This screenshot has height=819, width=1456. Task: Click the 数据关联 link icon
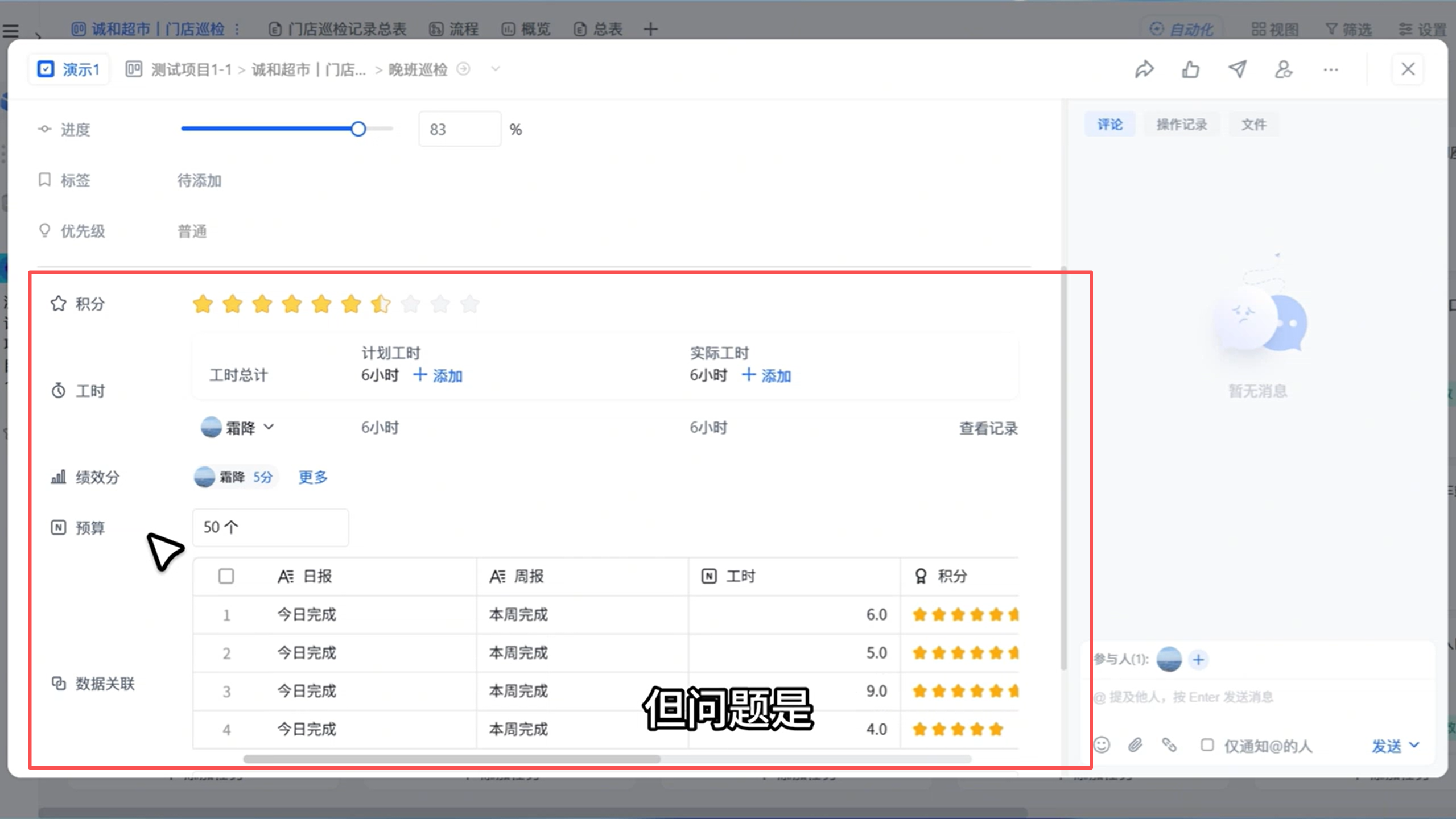tap(58, 682)
